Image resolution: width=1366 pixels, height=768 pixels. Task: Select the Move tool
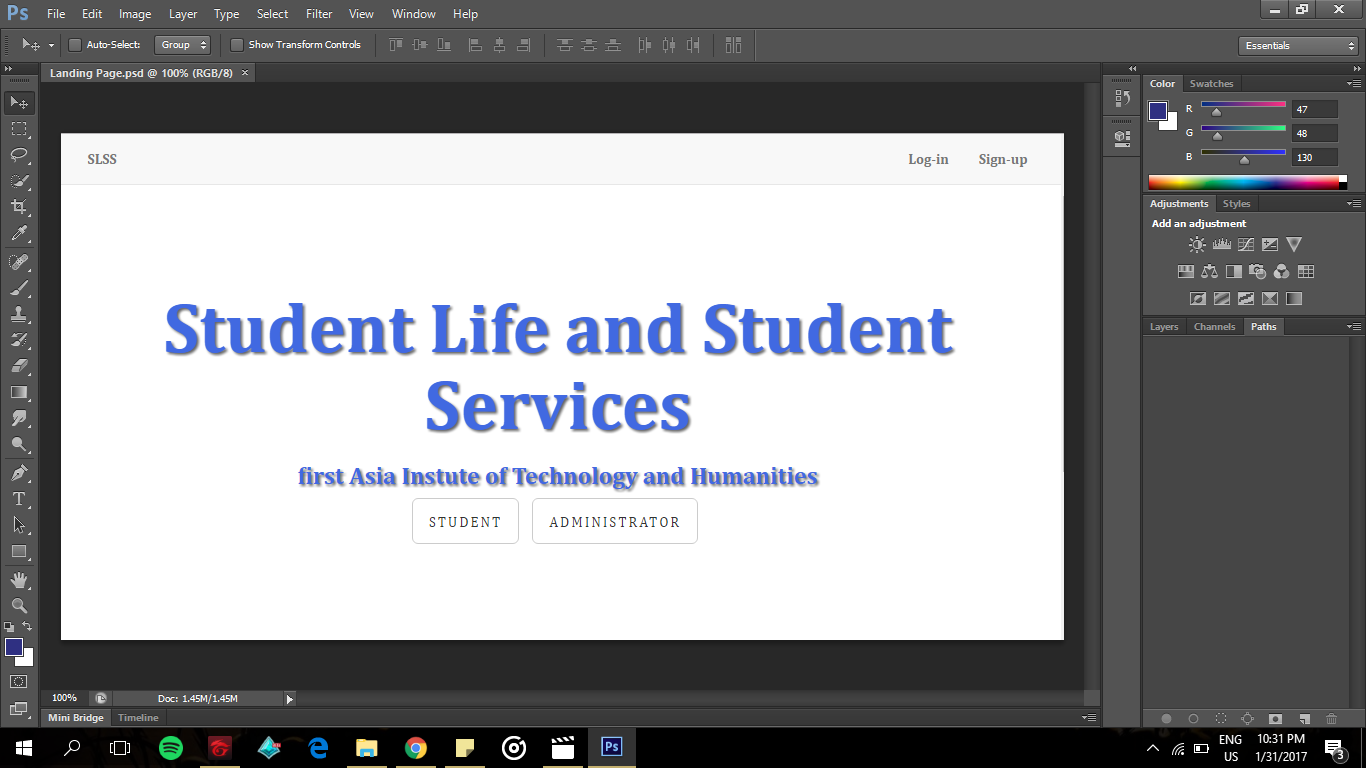(19, 103)
